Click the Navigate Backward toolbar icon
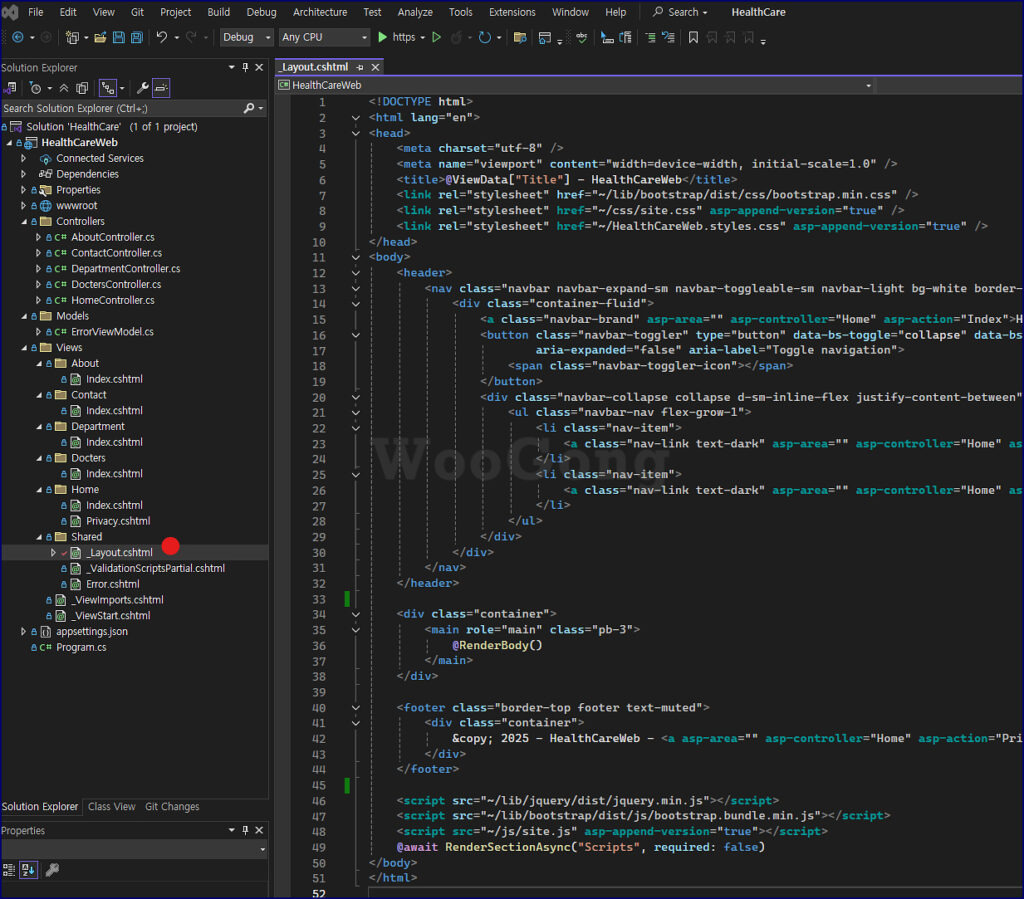Viewport: 1024px width, 899px height. (18, 37)
